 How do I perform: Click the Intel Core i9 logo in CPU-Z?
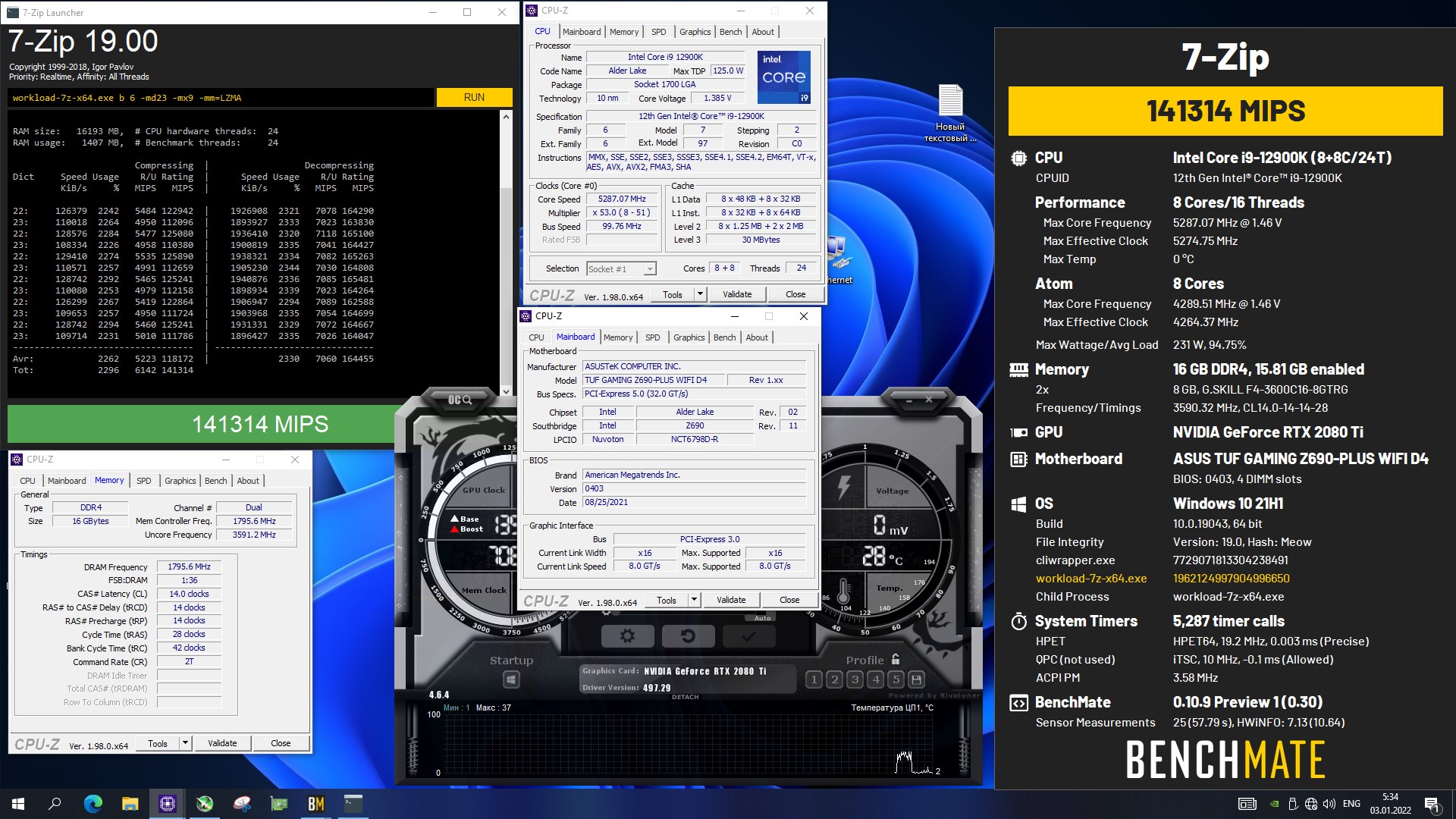click(x=784, y=77)
